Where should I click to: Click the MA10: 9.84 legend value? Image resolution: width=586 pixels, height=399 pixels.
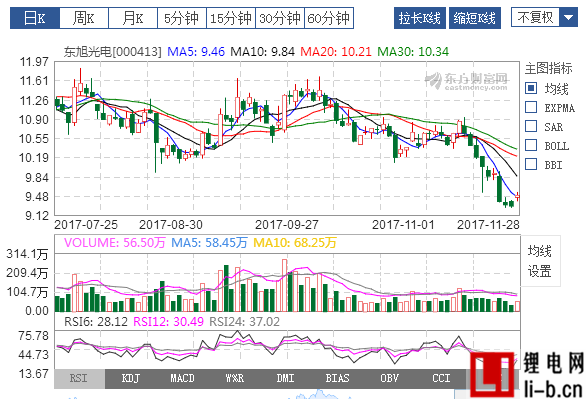[262, 51]
